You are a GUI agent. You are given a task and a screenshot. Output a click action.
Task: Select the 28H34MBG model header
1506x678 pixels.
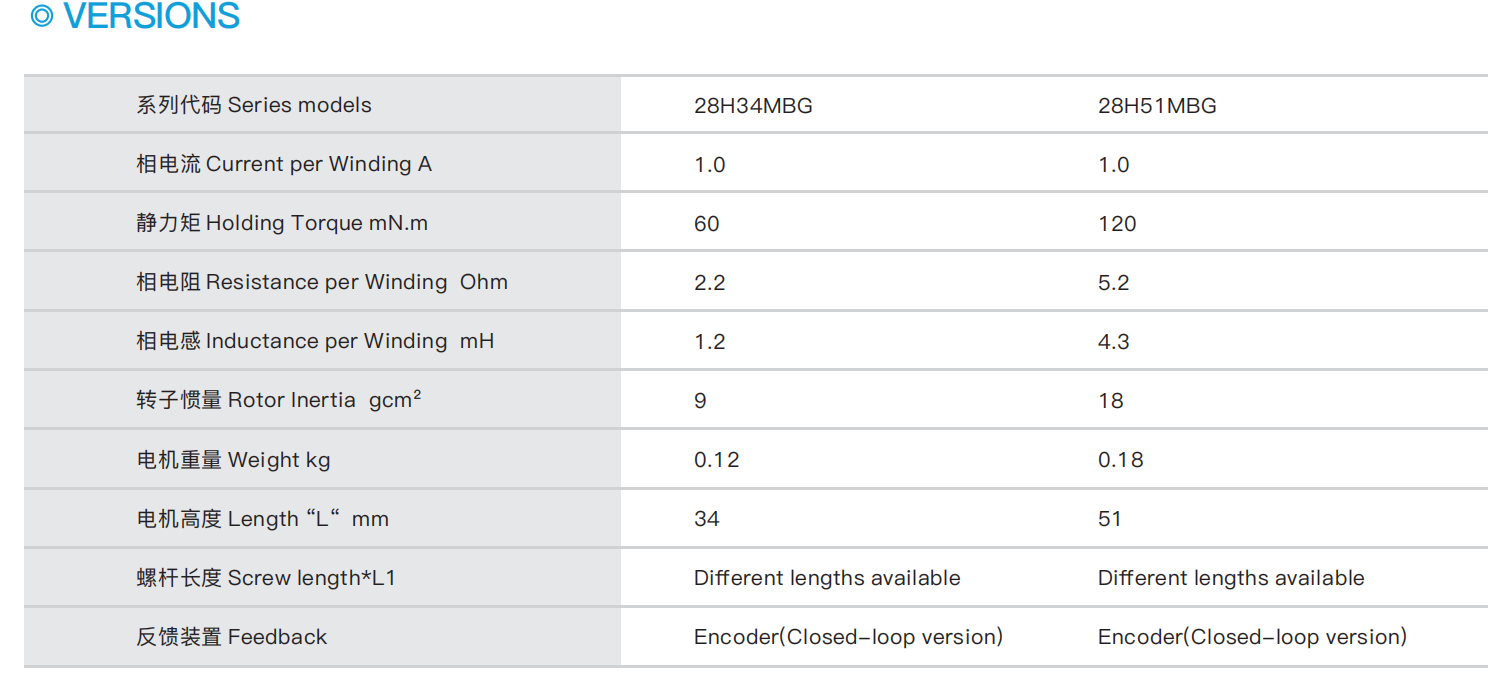(753, 106)
